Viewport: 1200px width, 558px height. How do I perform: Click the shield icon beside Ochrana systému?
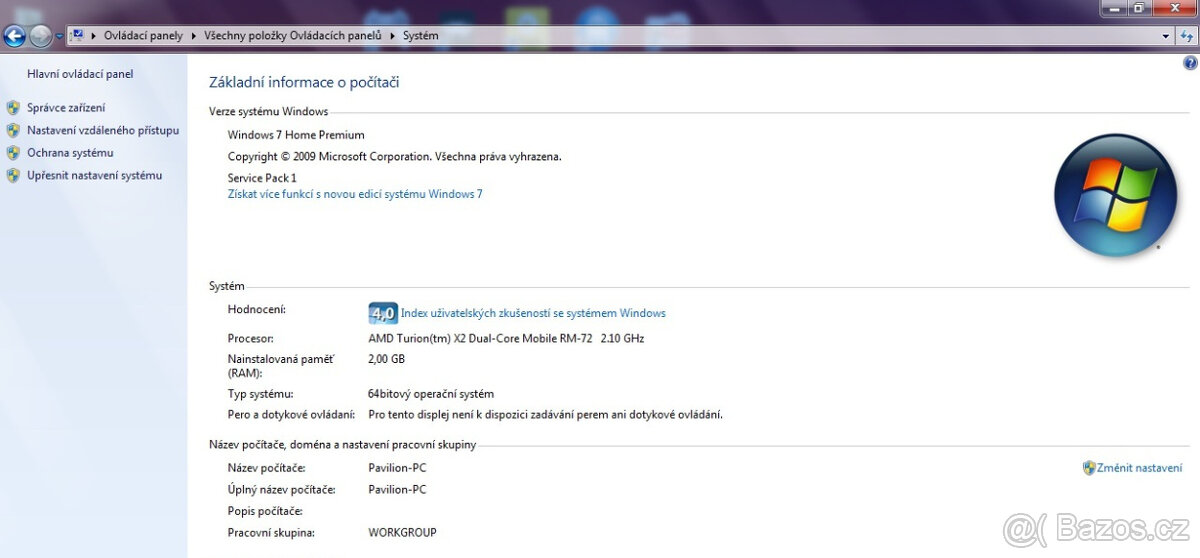(13, 153)
